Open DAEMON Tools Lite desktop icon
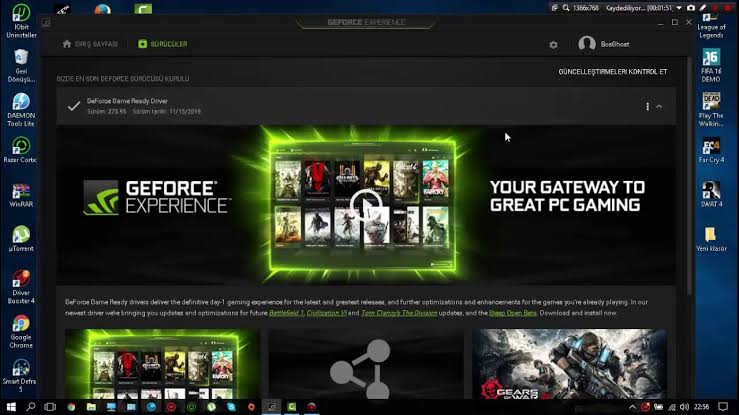Image resolution: width=739 pixels, height=415 pixels. coord(21,110)
